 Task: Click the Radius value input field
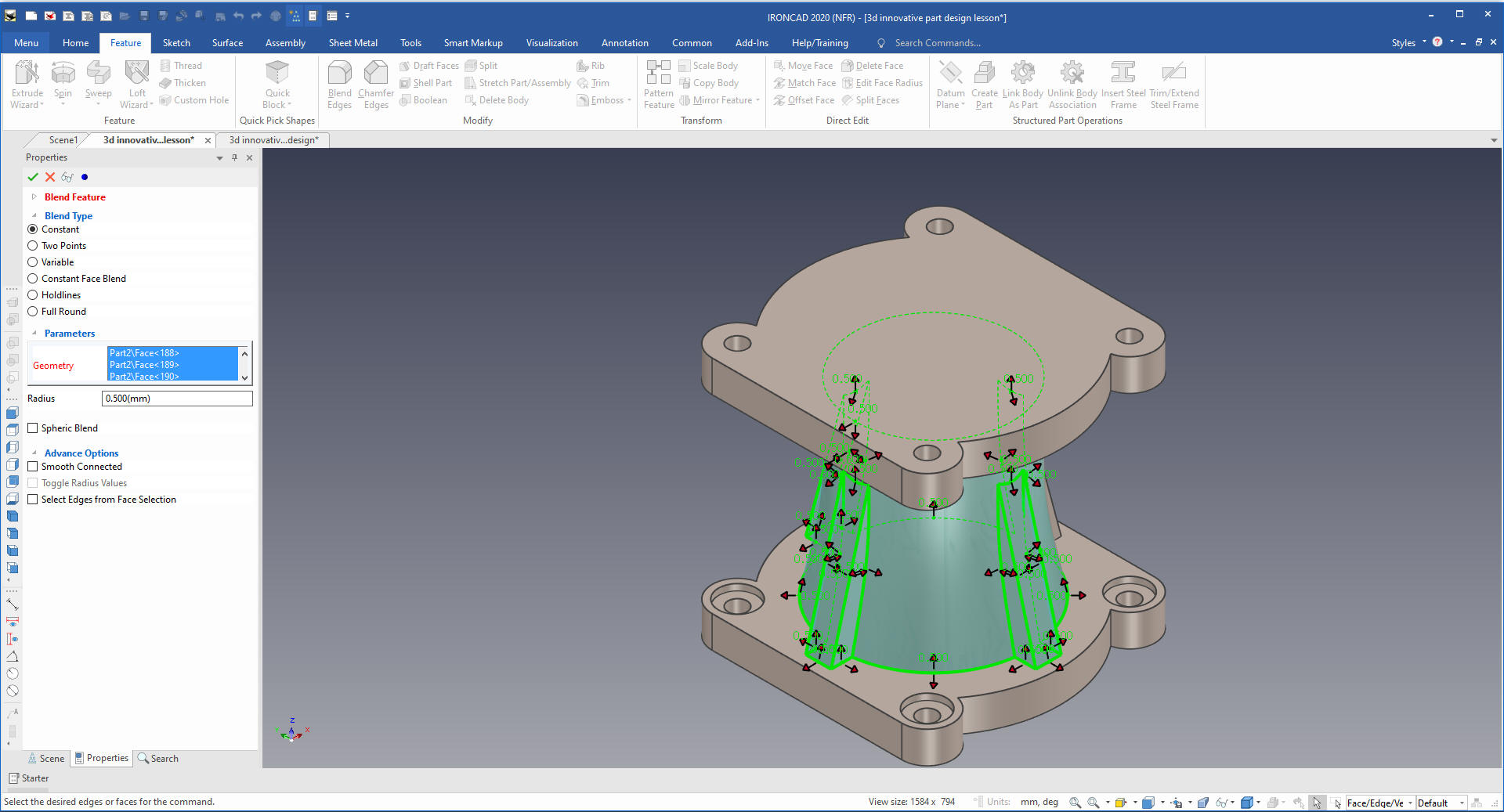click(x=177, y=399)
